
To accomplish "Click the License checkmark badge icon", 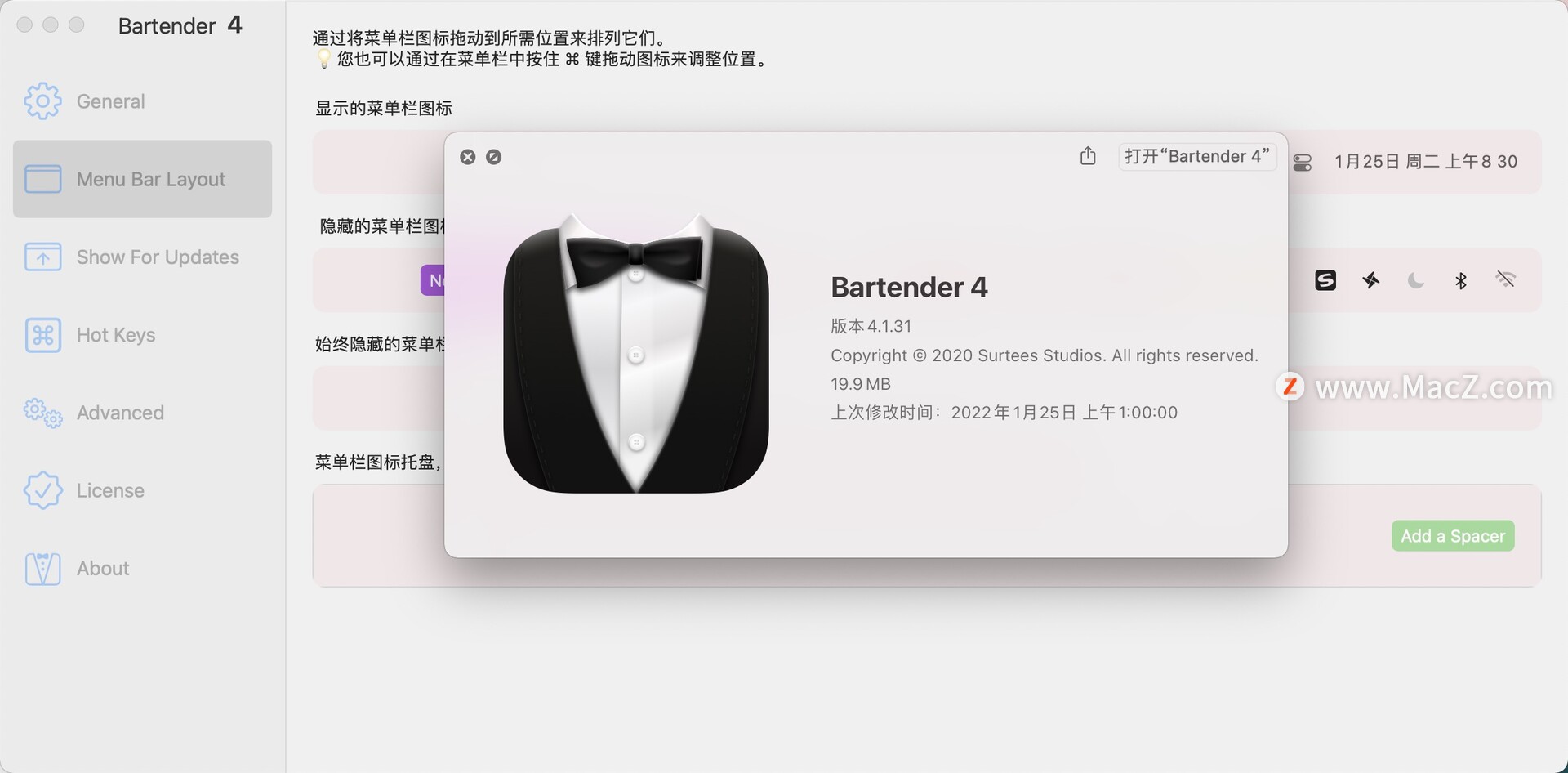I will 42,490.
